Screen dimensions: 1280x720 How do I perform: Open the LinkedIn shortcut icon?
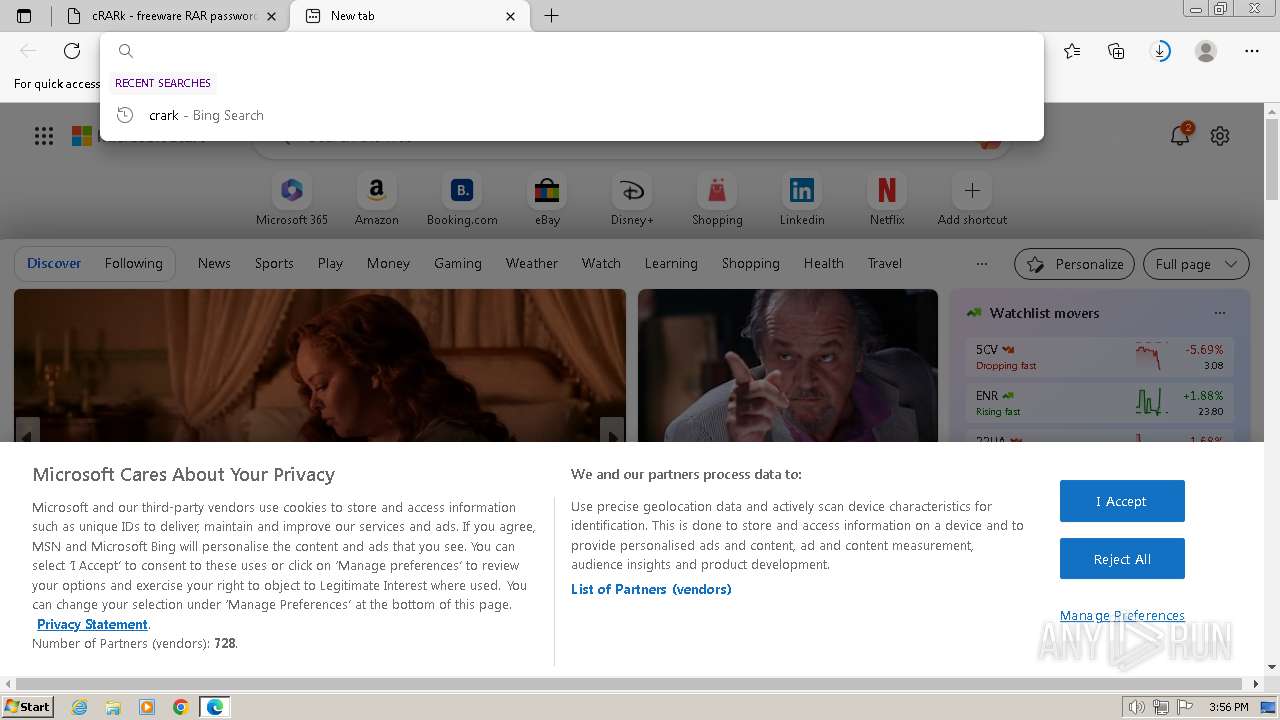coord(802,190)
